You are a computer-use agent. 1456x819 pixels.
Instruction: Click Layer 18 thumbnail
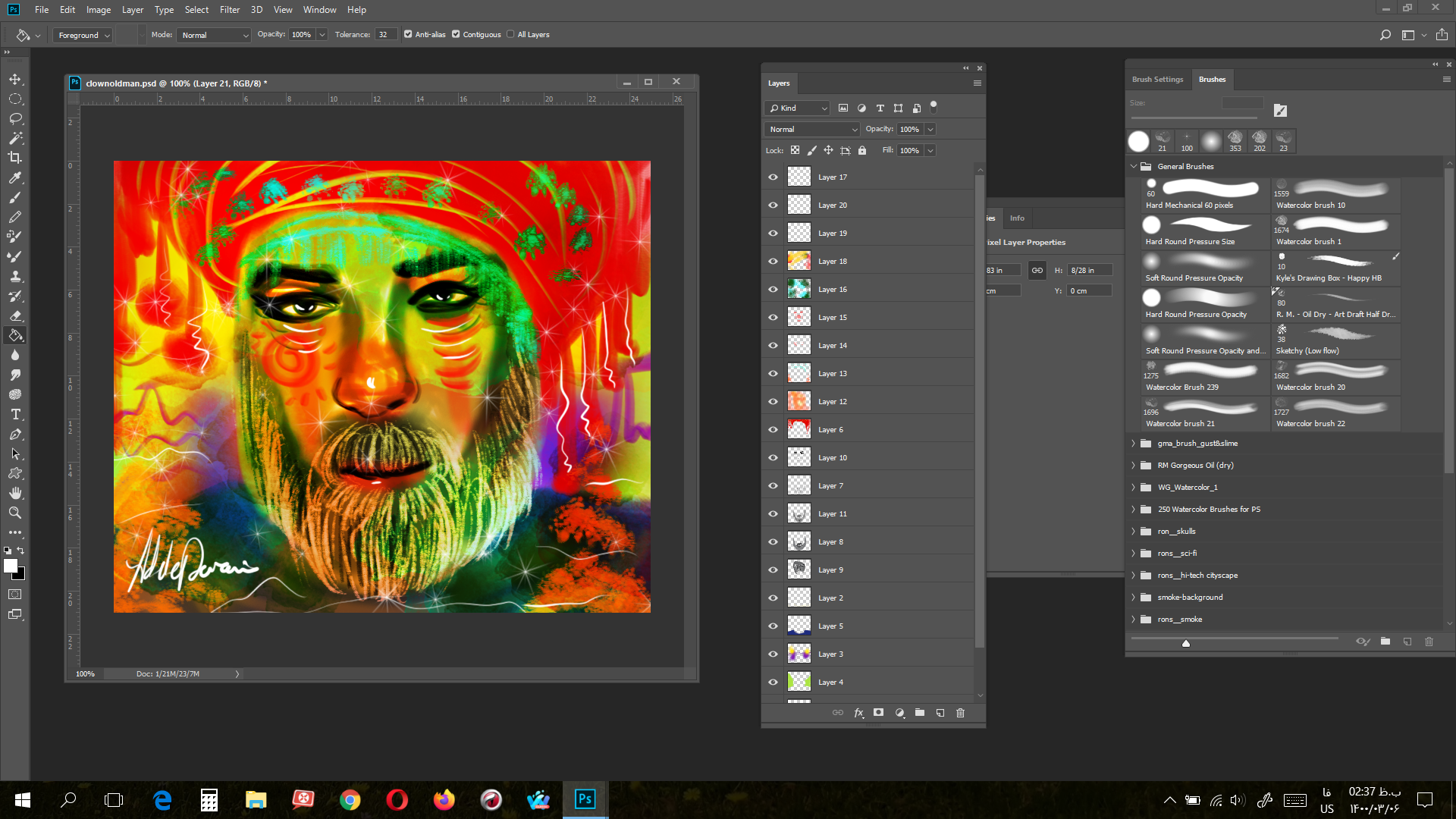point(799,261)
